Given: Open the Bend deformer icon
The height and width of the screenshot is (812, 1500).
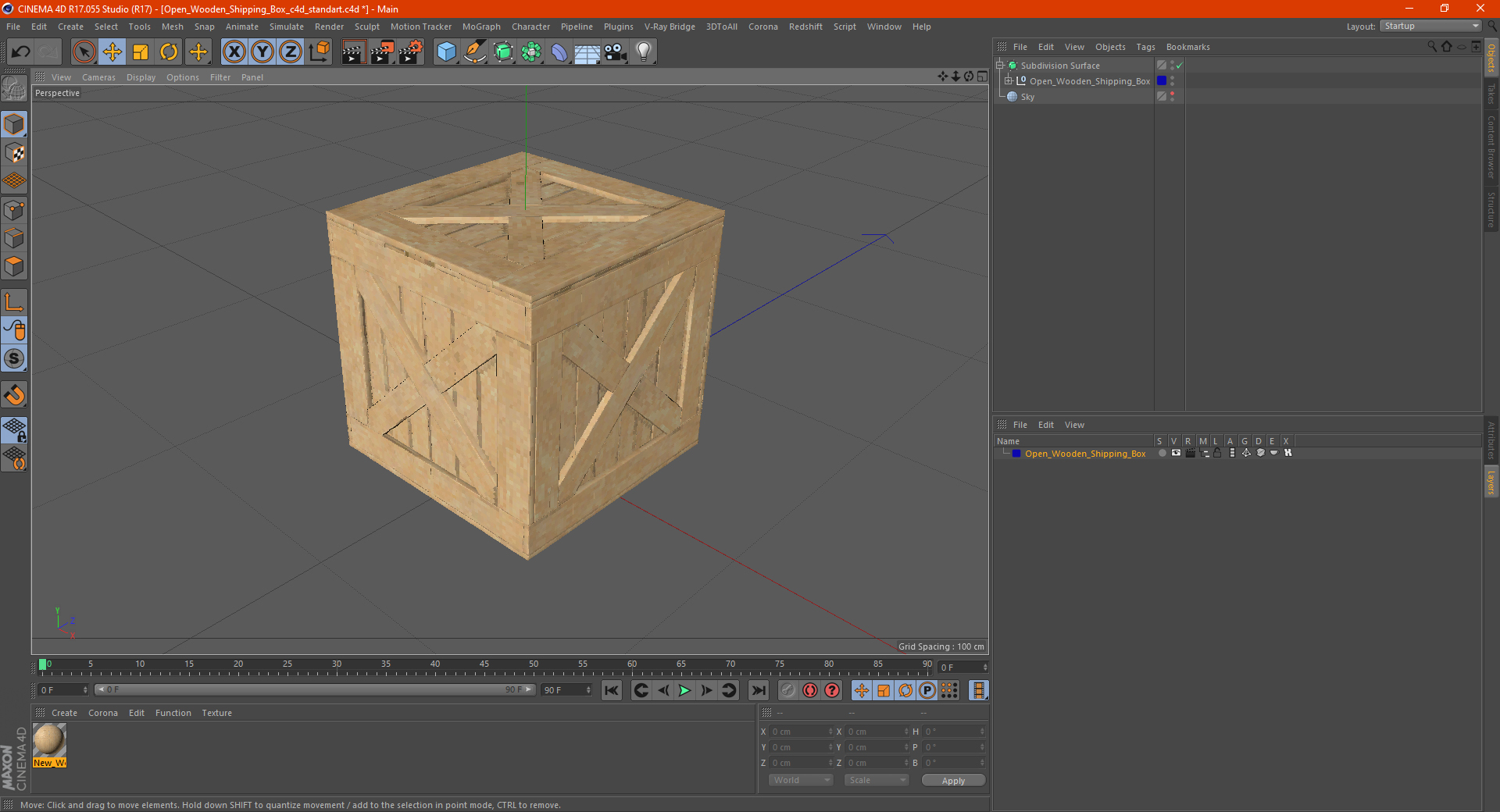Looking at the screenshot, I should point(559,52).
